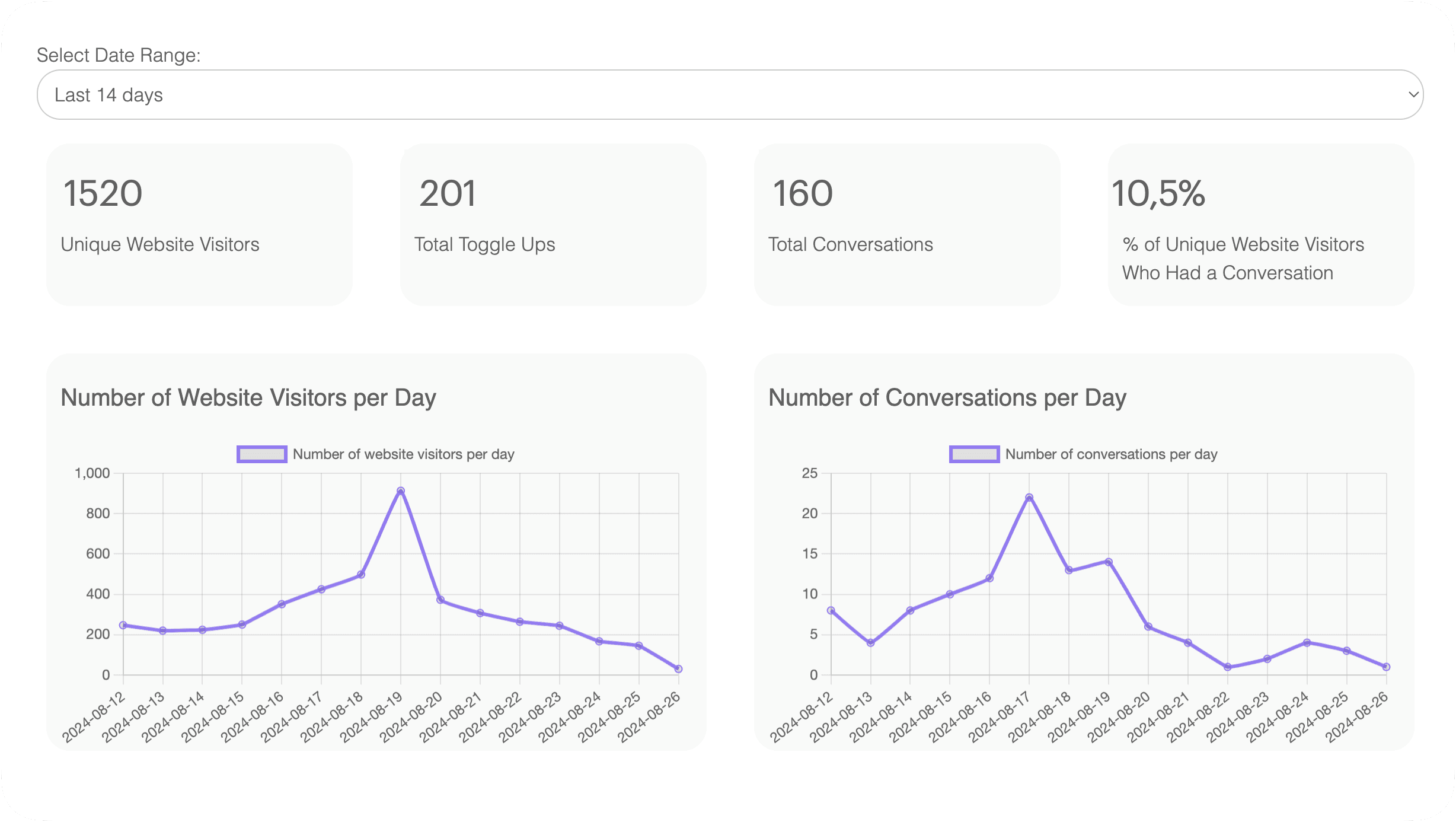The width and height of the screenshot is (1456, 822).
Task: Click conversations data point for 2024-08-24
Action: pyautogui.click(x=1307, y=643)
